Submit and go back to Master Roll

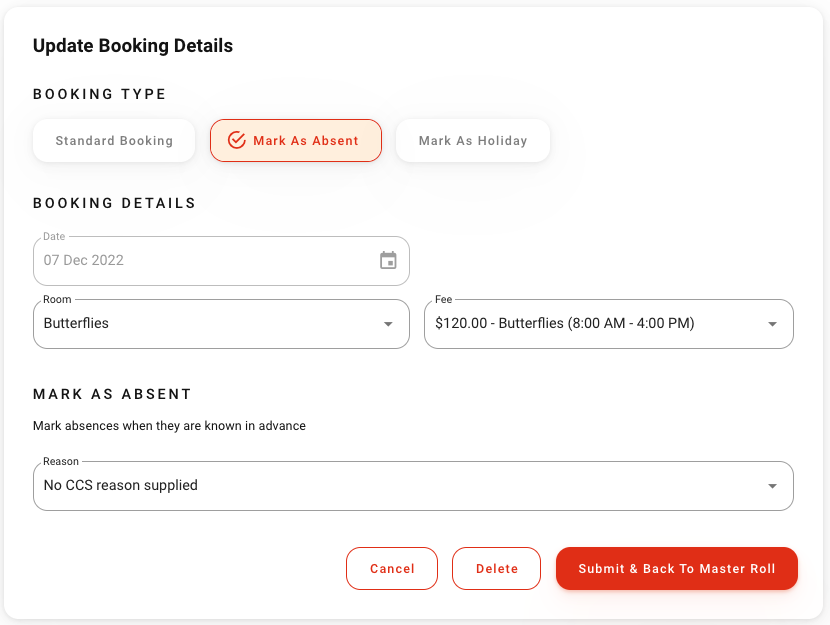(x=676, y=569)
